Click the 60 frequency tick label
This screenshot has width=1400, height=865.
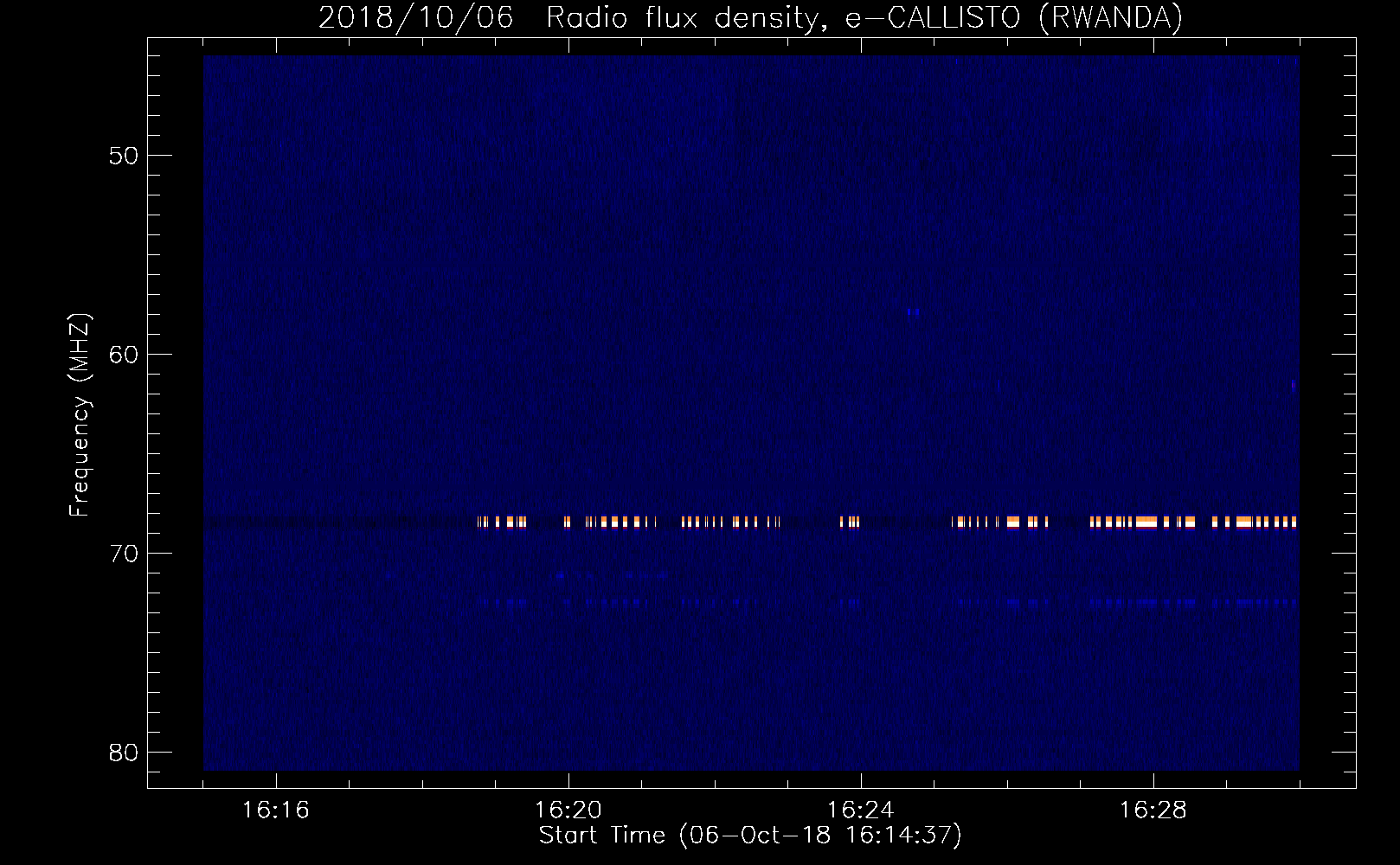click(124, 355)
